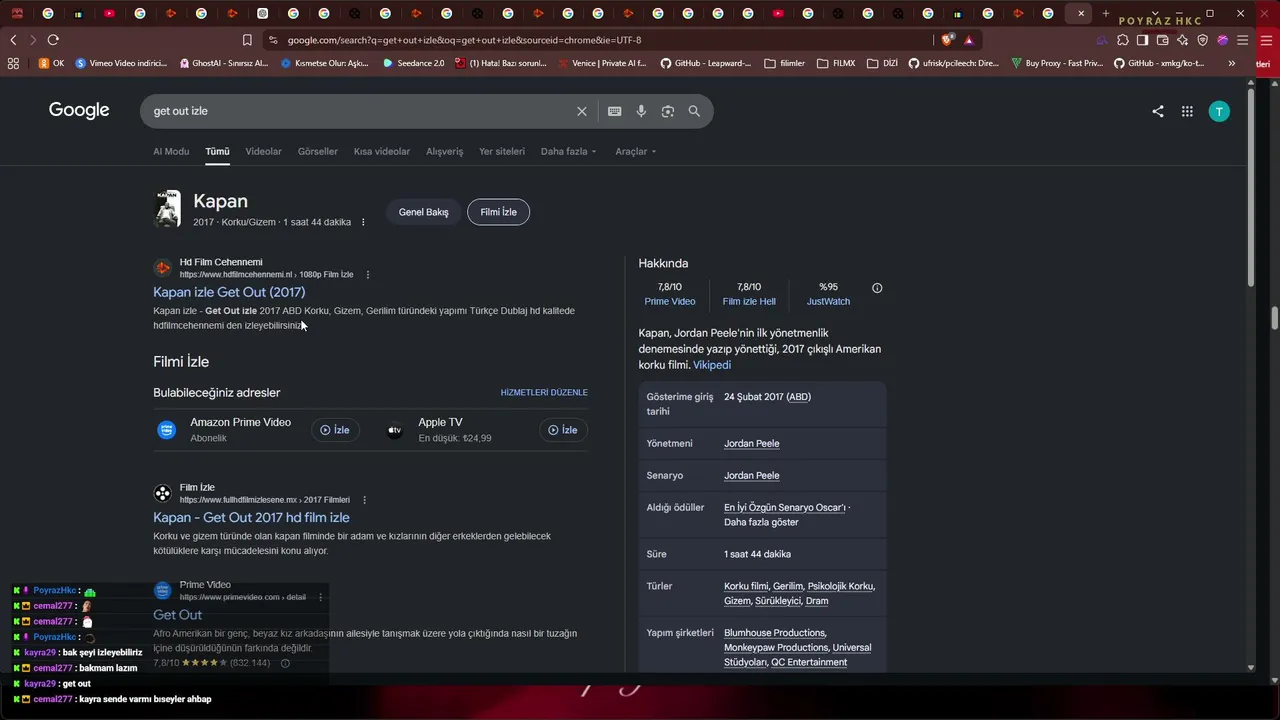Open Jordan Peele link next to Yönetmeni
1280x720 pixels.
tap(752, 444)
